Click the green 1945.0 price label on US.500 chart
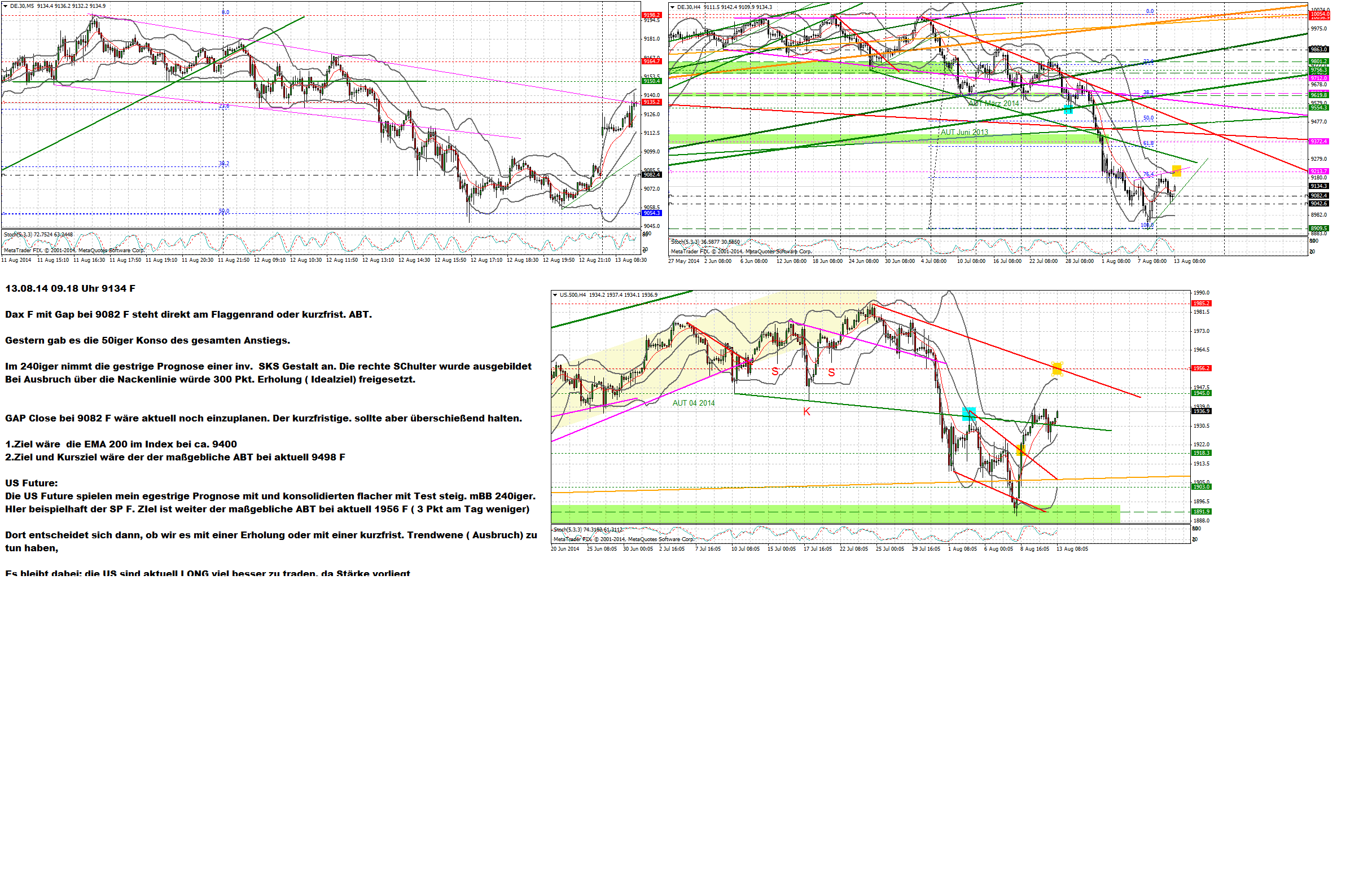 [1201, 393]
